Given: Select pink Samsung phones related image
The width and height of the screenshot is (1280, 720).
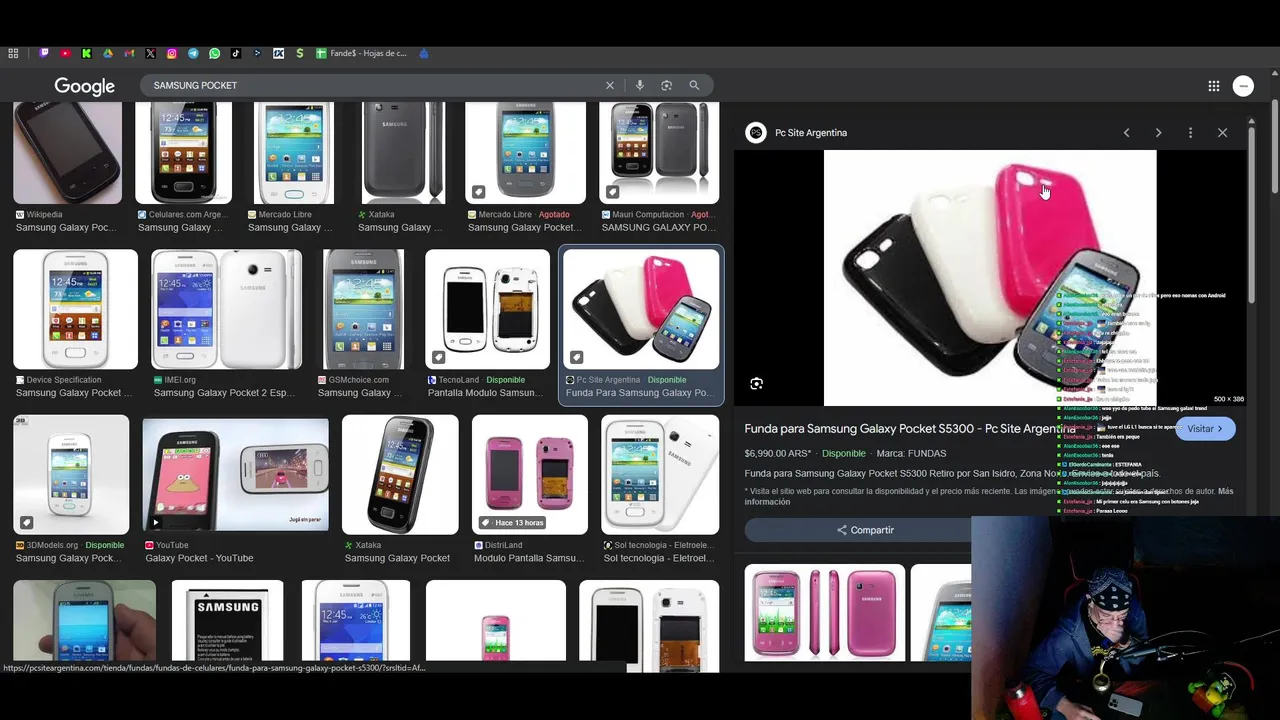Looking at the screenshot, I should click(825, 612).
